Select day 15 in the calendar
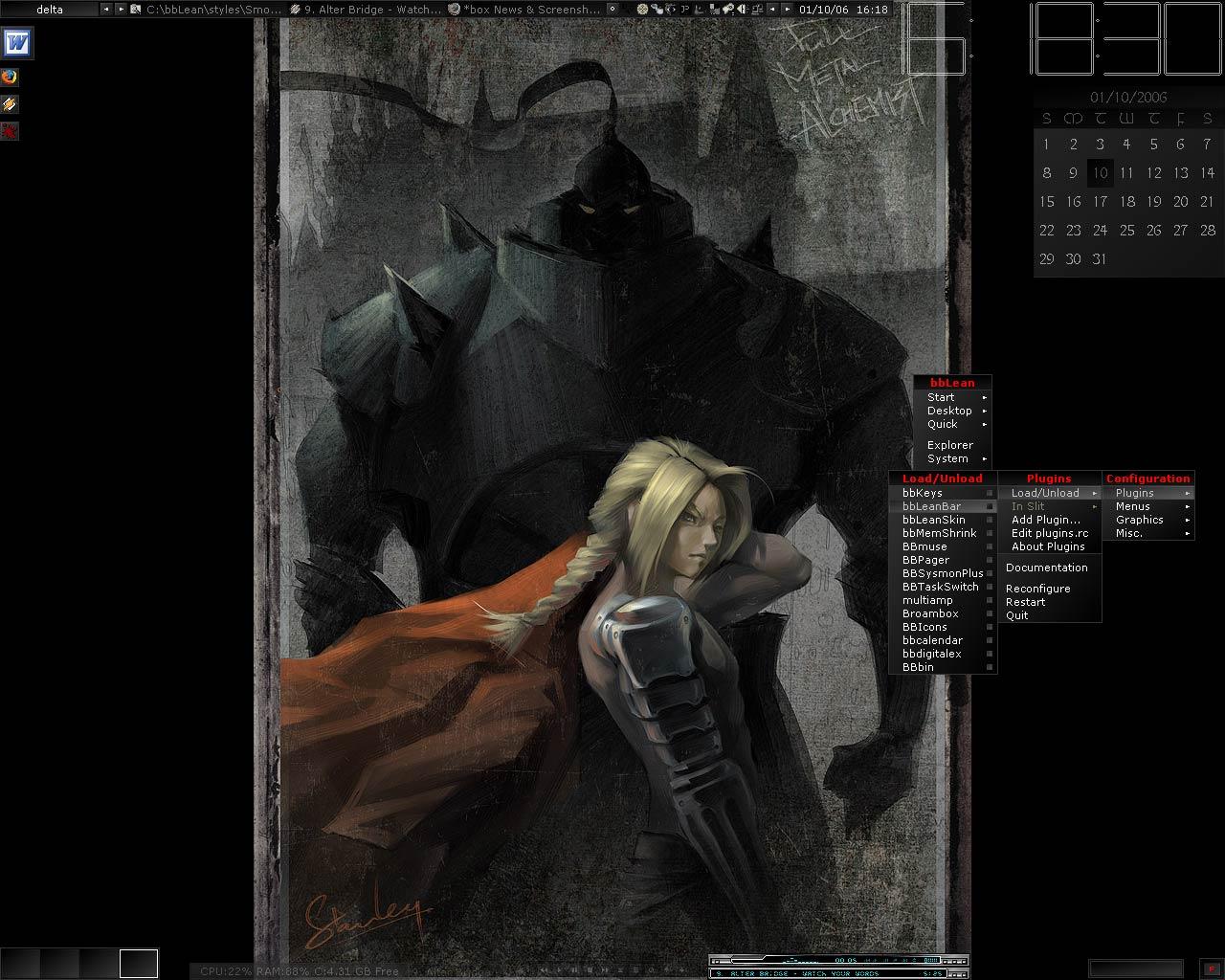1225x980 pixels. 1047,202
